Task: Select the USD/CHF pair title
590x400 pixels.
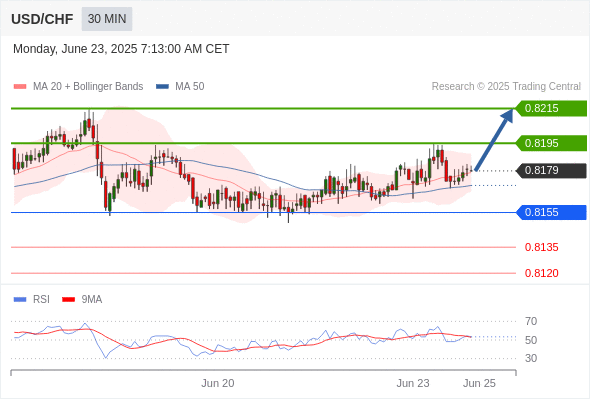Action: 42,19
